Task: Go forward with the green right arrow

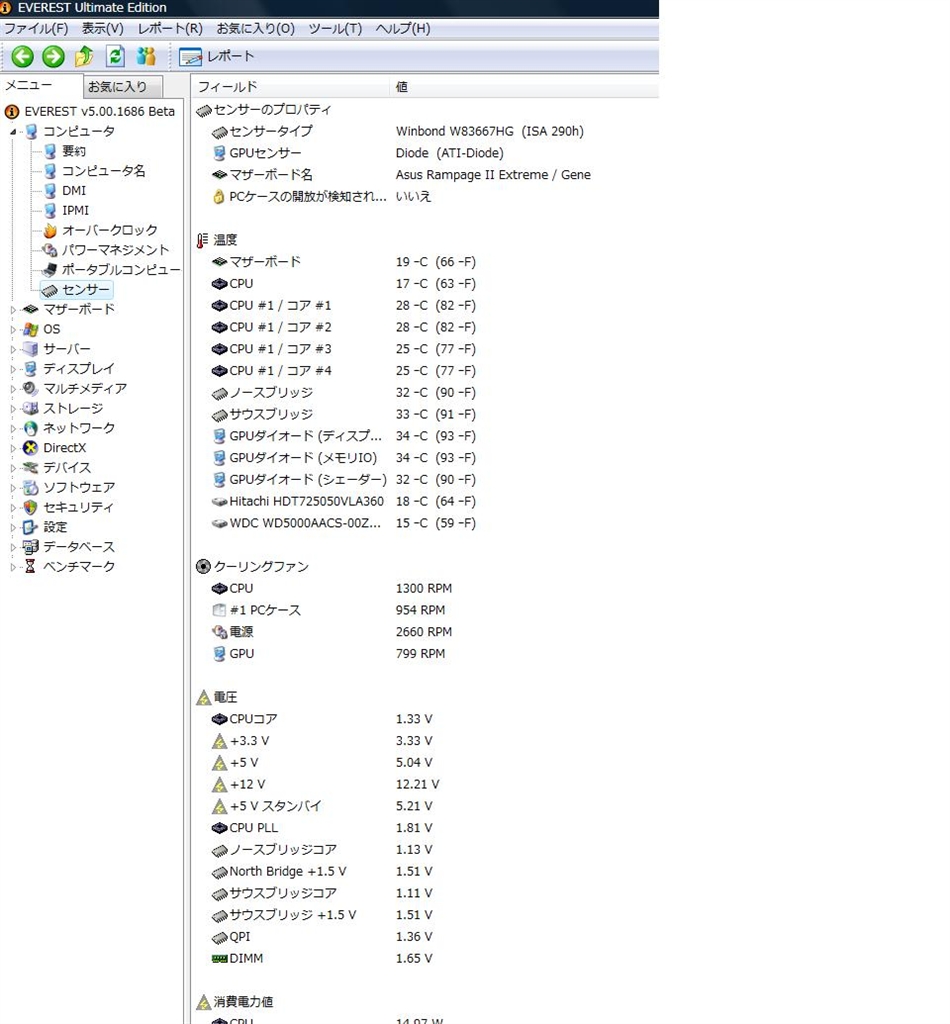Action: tap(54, 57)
